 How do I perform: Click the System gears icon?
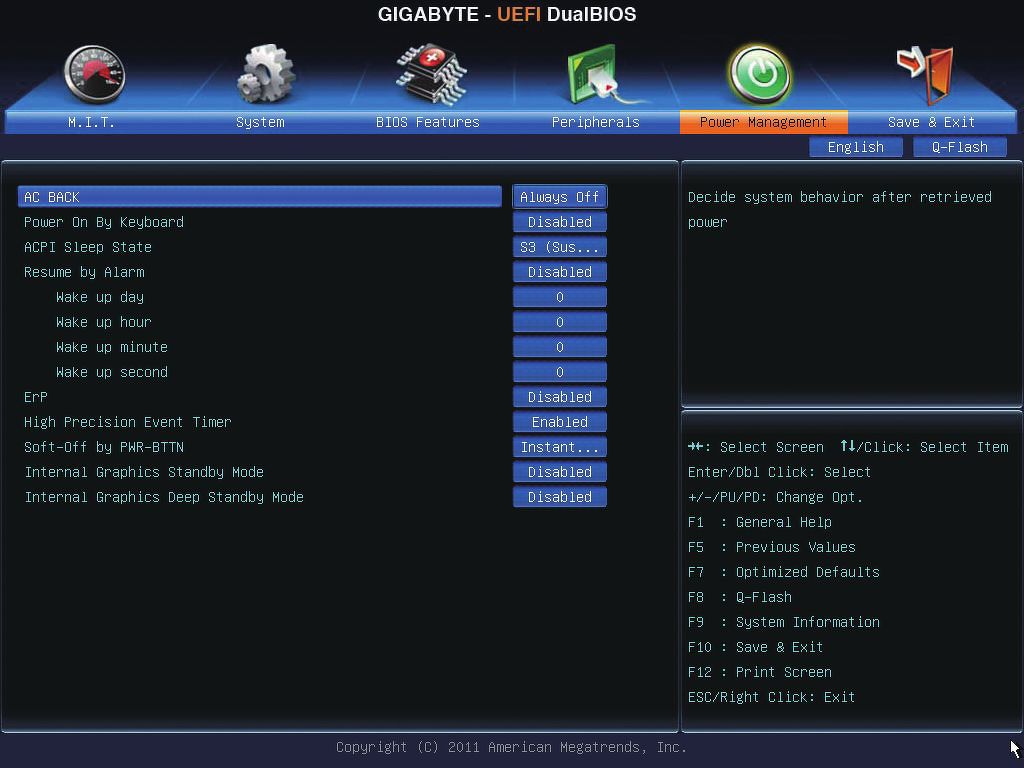[264, 74]
